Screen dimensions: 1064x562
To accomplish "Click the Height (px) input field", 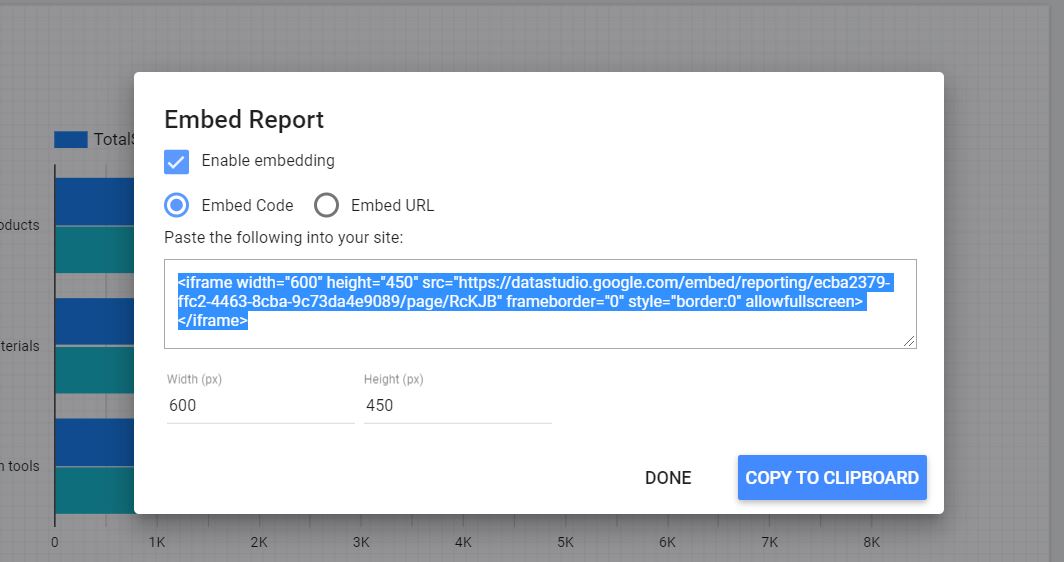I will pyautogui.click(x=457, y=405).
